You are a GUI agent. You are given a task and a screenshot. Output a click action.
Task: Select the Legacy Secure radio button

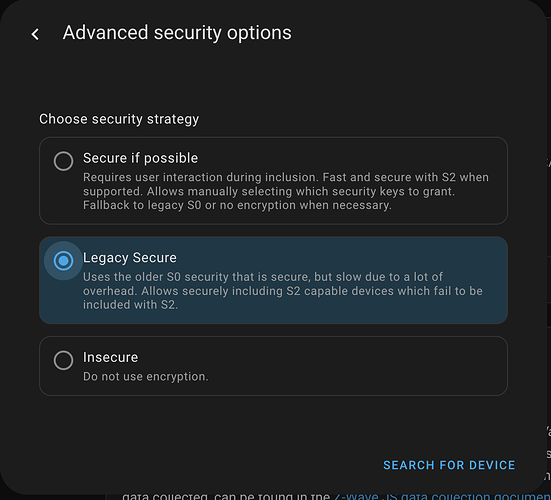coord(63,261)
